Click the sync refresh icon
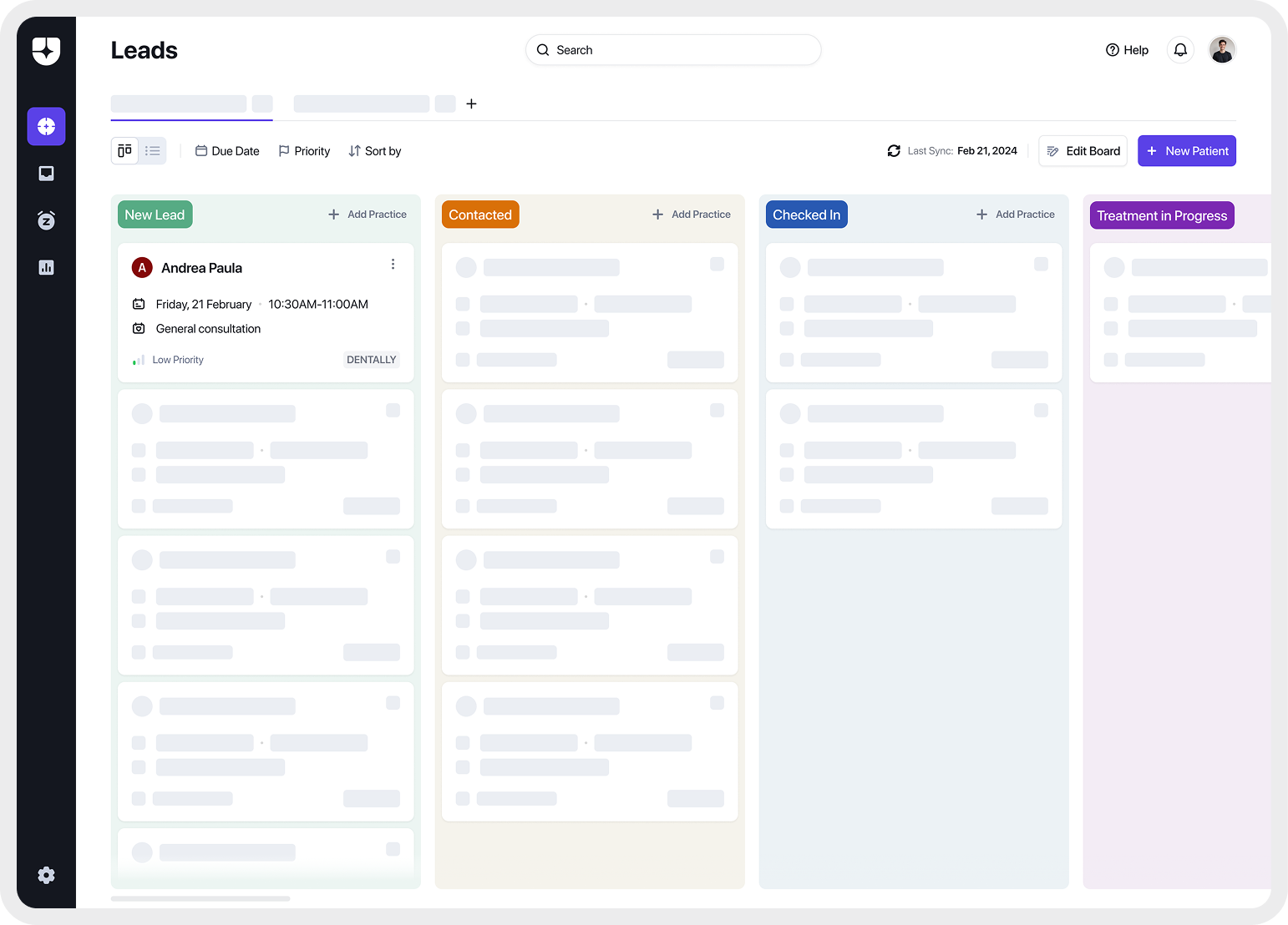This screenshot has width=1288, height=925. tap(894, 151)
